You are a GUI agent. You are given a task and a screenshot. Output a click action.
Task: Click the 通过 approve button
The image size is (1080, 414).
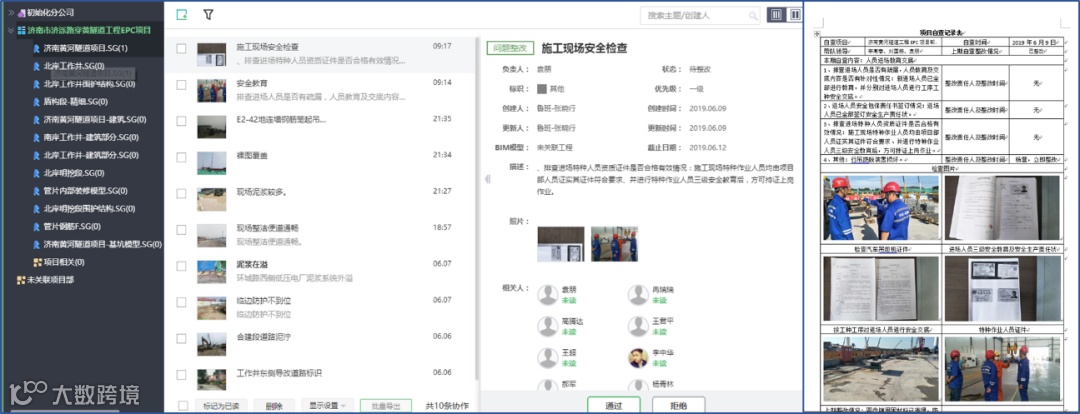tap(614, 406)
